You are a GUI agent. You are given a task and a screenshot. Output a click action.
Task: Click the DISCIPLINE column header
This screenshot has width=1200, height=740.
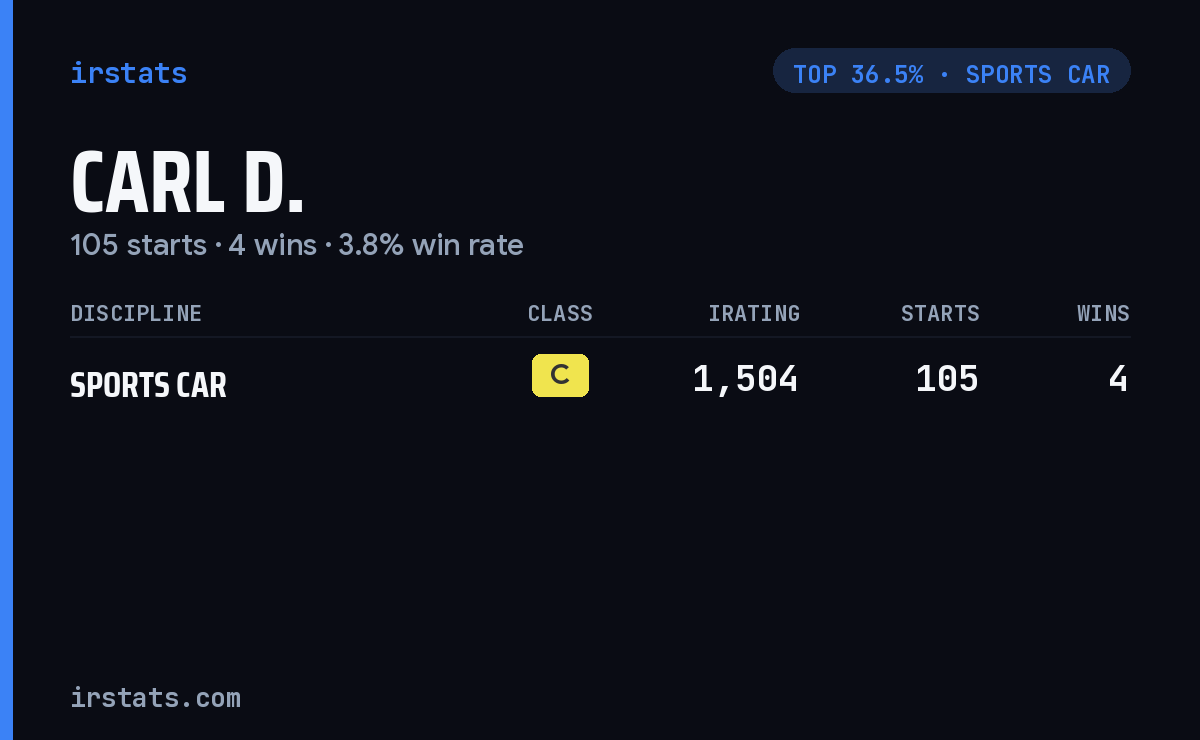pyautogui.click(x=136, y=314)
